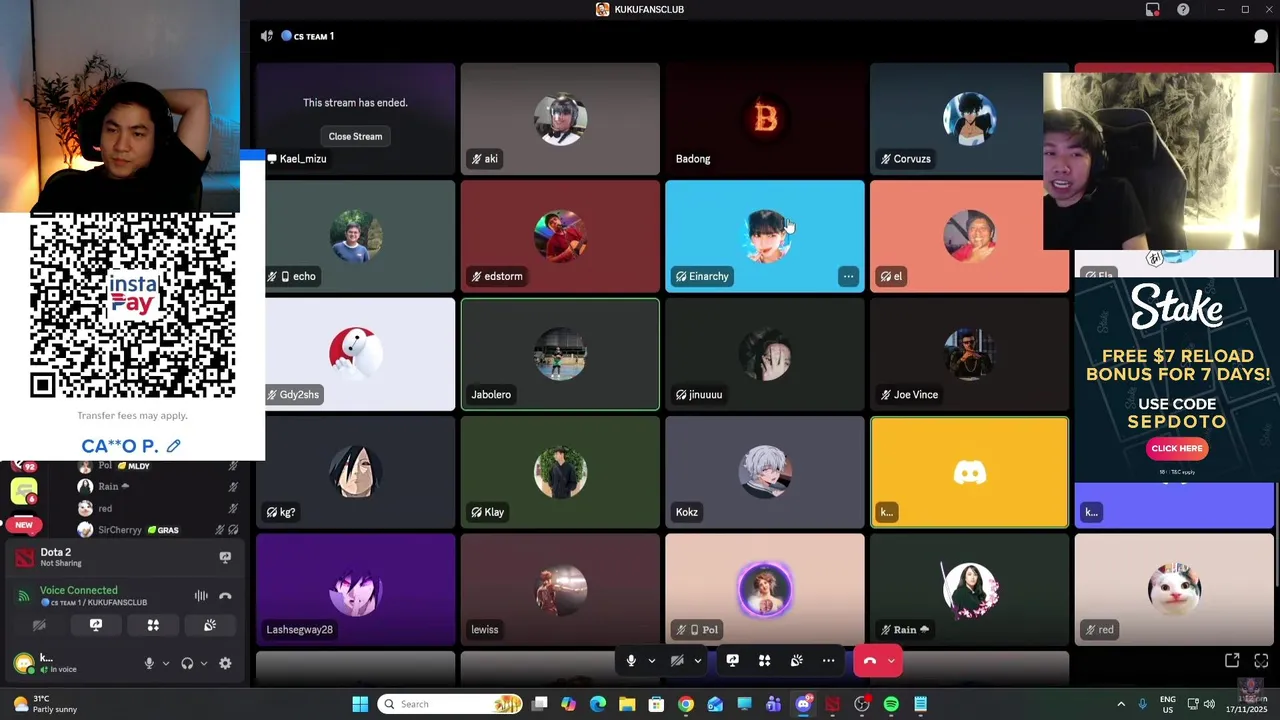1280x720 pixels.
Task: Open soundboard from call control bar
Action: click(797, 661)
